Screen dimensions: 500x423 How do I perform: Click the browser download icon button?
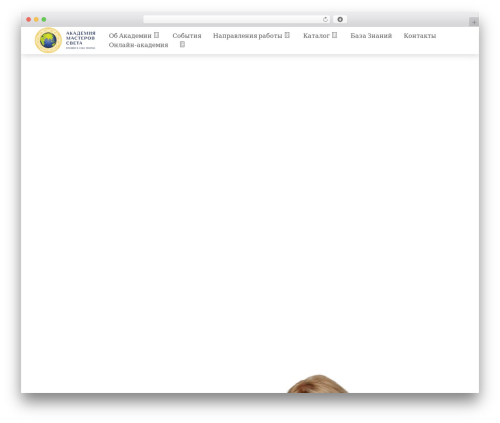[x=340, y=20]
